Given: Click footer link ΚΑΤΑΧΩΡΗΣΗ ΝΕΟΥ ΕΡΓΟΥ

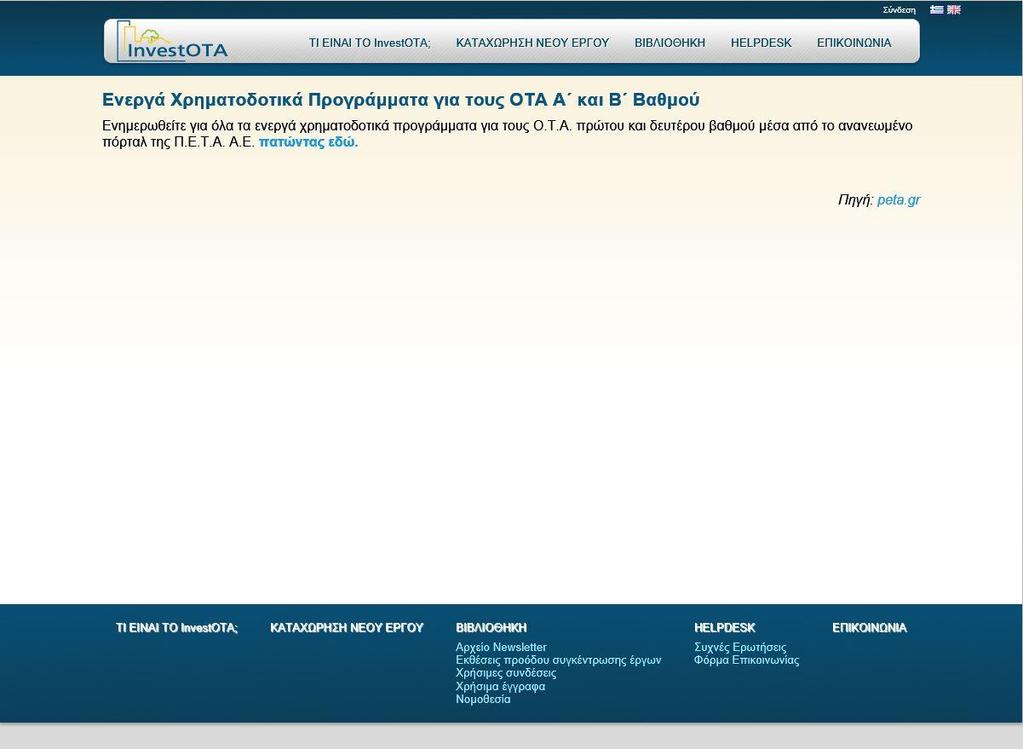Looking at the screenshot, I should [x=347, y=628].
